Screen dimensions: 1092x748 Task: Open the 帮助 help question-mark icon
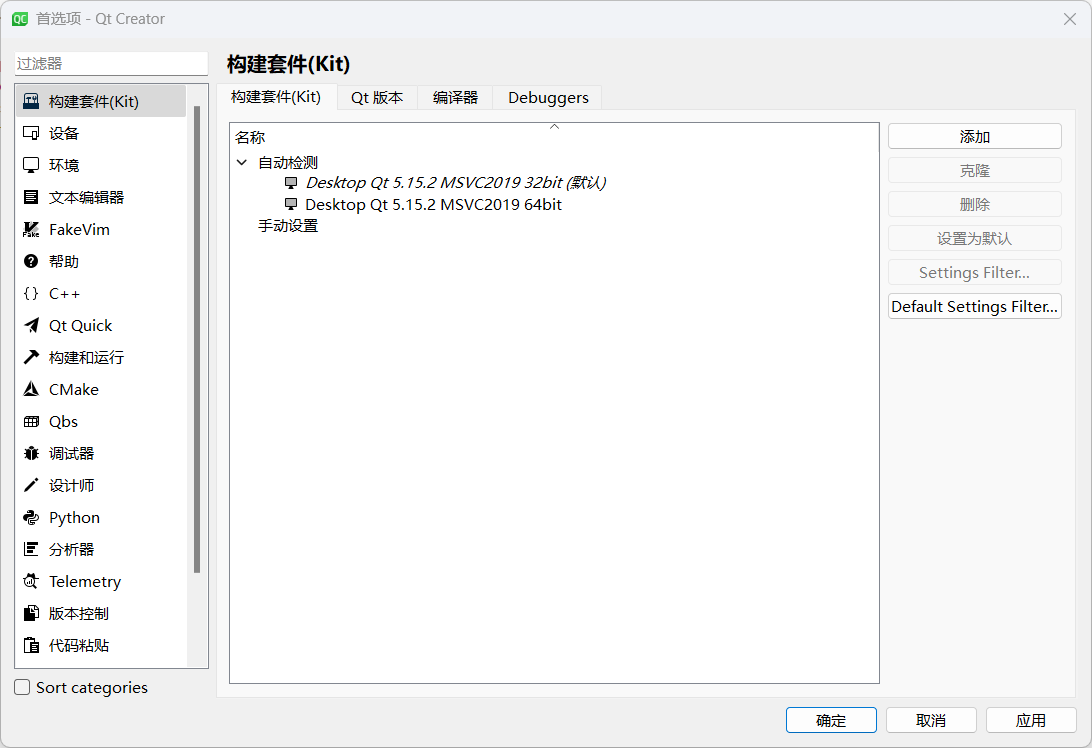(31, 261)
